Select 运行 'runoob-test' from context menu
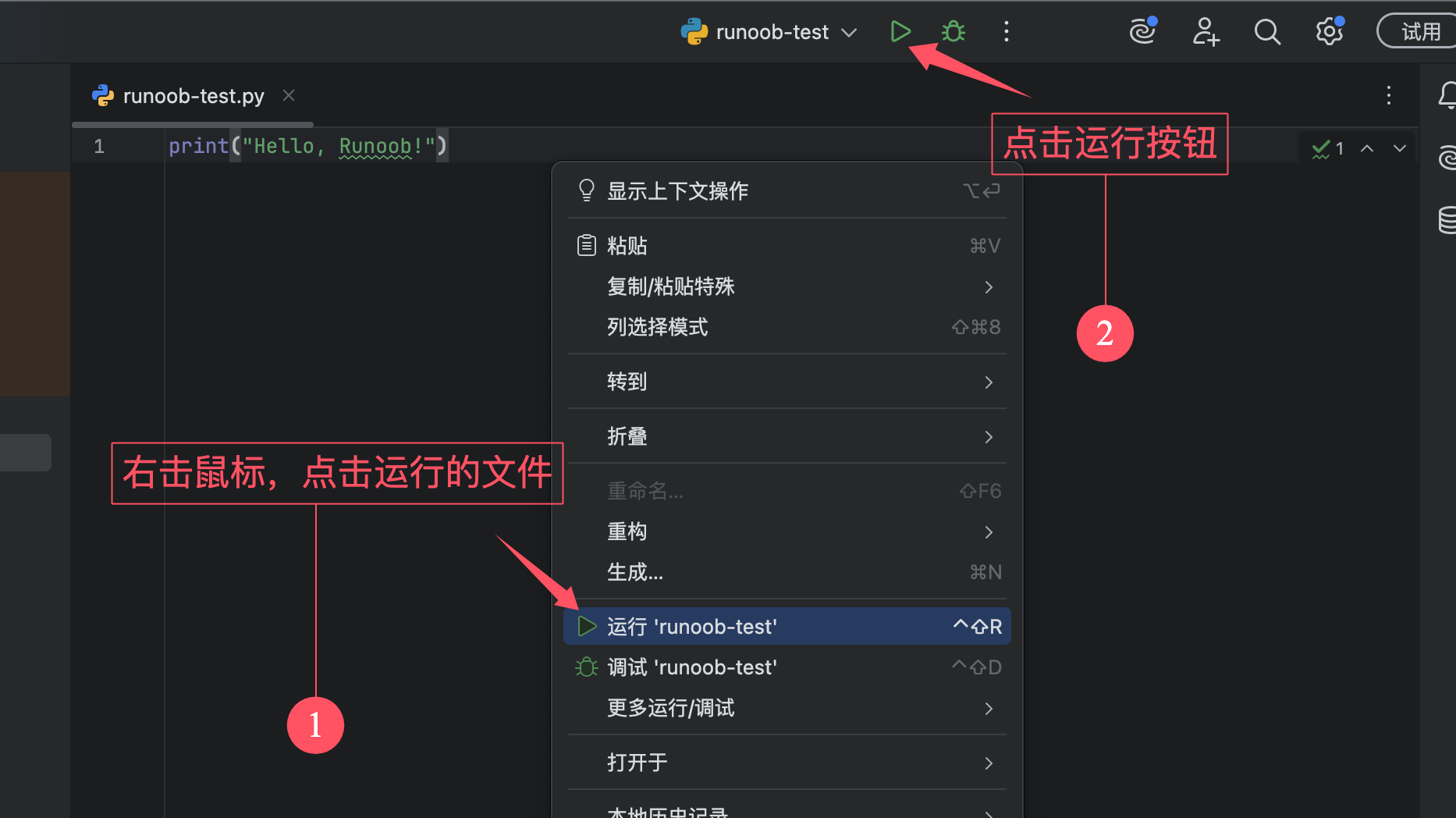Image resolution: width=1456 pixels, height=818 pixels. tap(787, 626)
